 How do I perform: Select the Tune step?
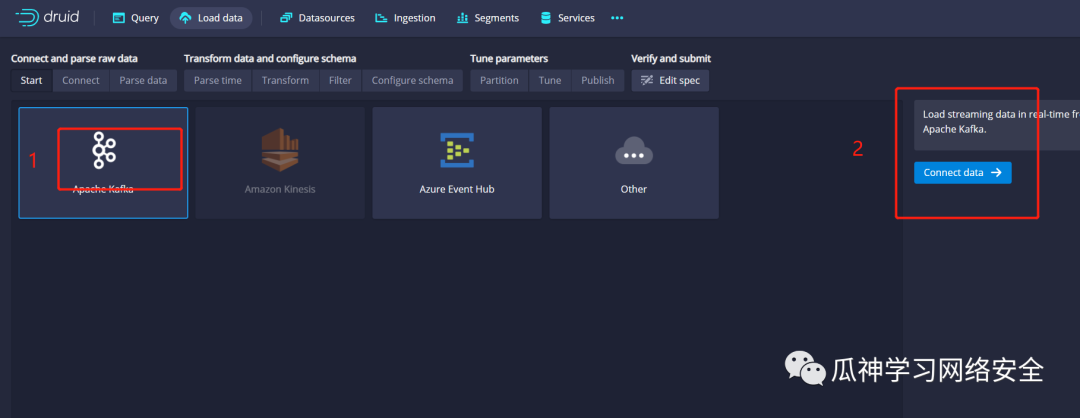550,81
